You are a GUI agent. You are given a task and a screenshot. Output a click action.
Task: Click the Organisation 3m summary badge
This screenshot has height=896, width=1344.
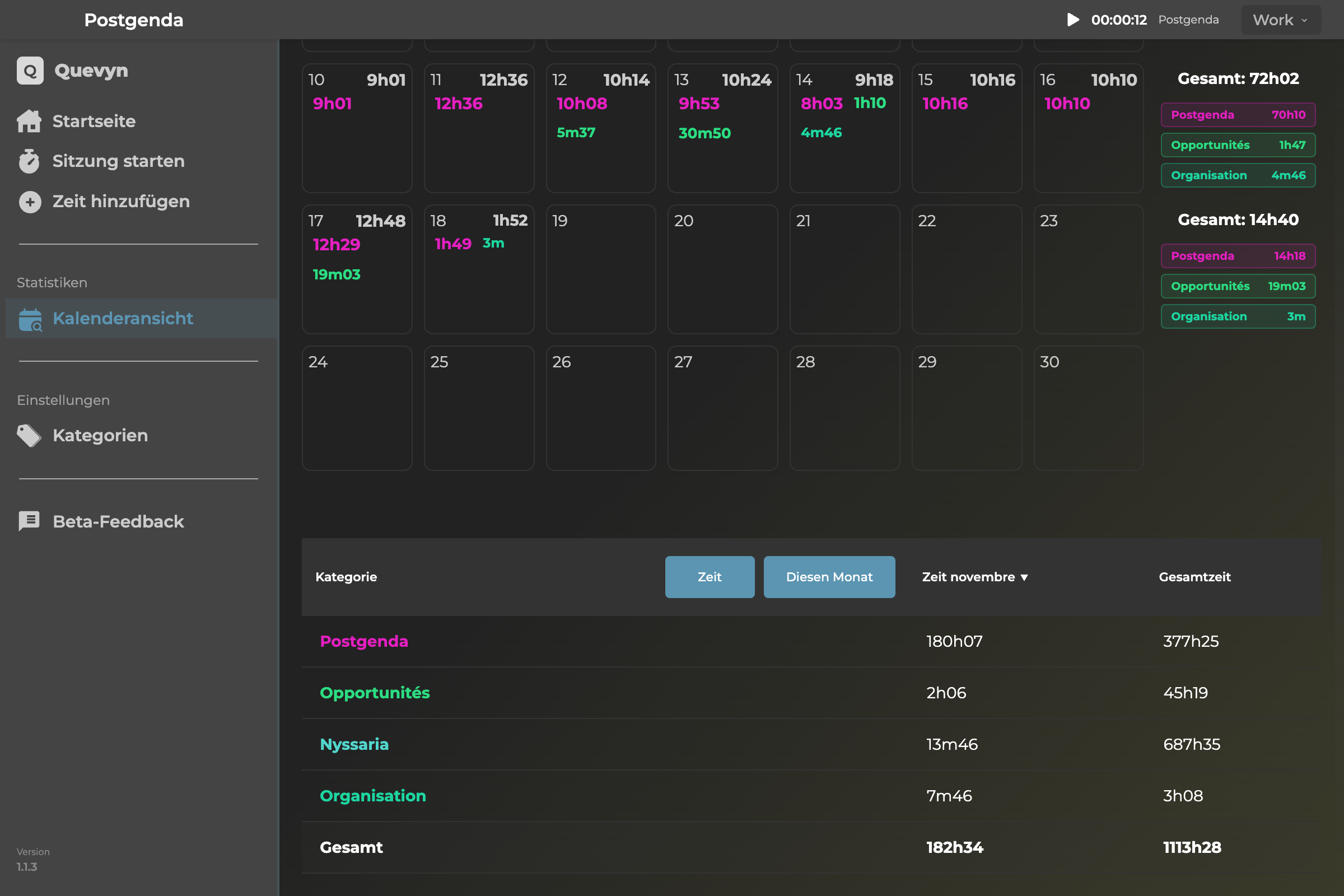pos(1238,316)
